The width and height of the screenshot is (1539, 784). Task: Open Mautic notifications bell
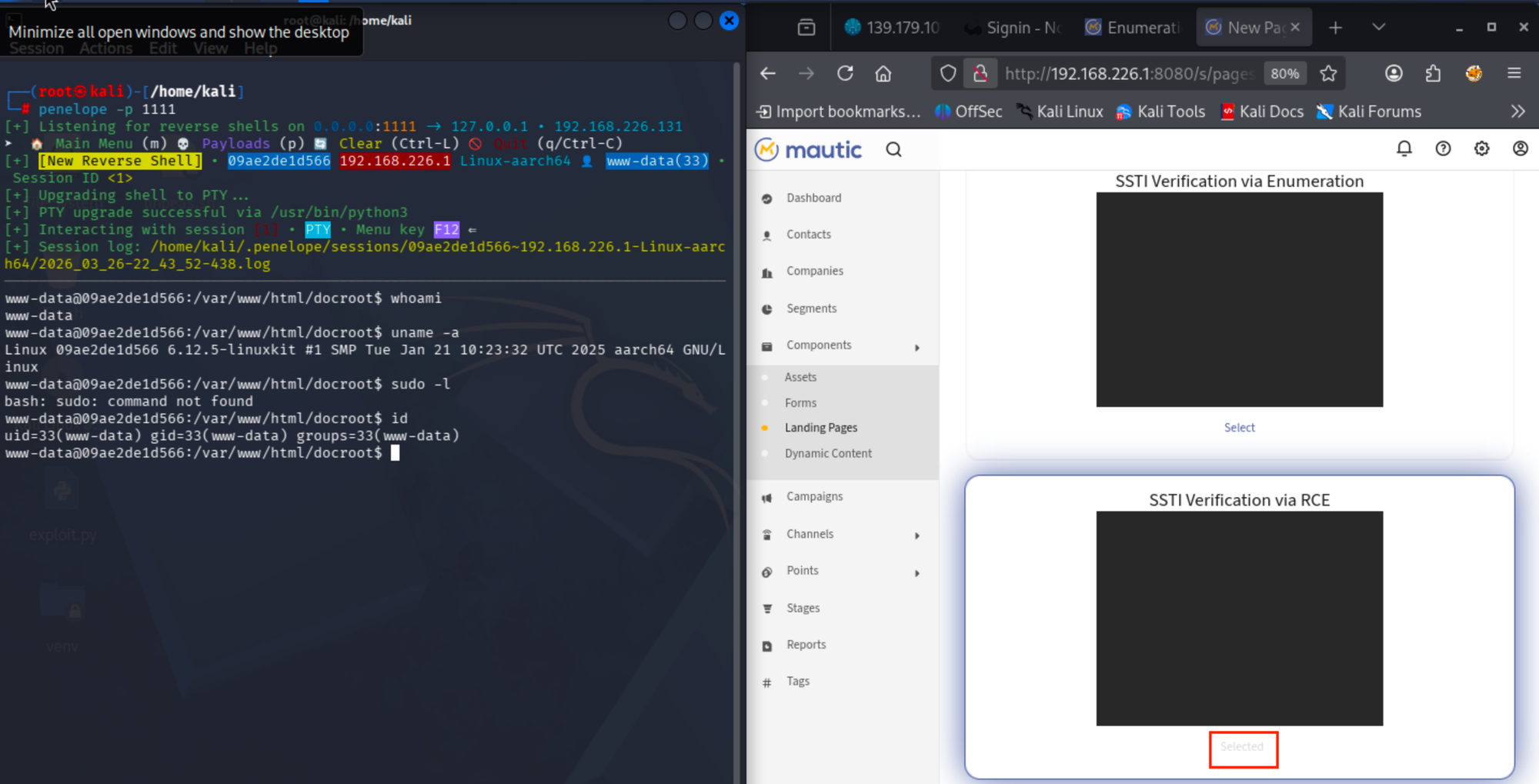click(1404, 148)
